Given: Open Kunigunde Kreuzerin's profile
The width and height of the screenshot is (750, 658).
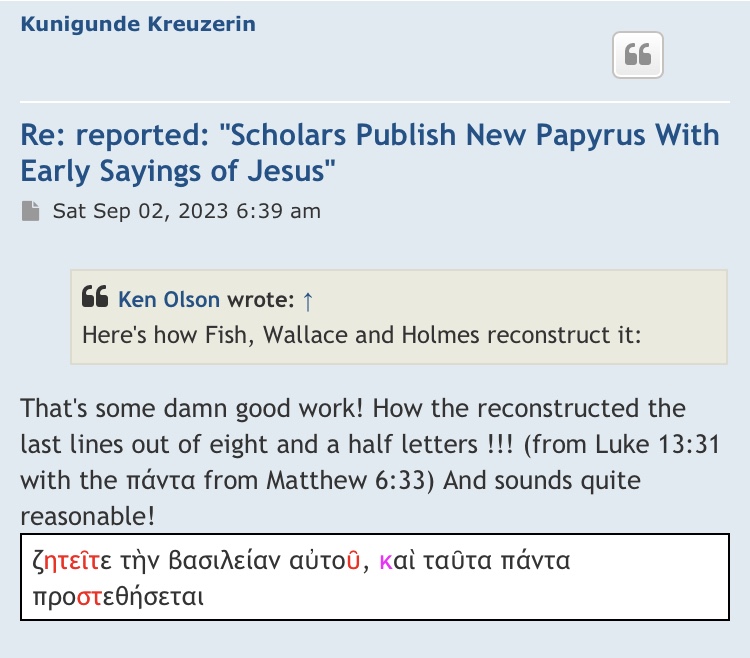Looking at the screenshot, I should (x=138, y=23).
